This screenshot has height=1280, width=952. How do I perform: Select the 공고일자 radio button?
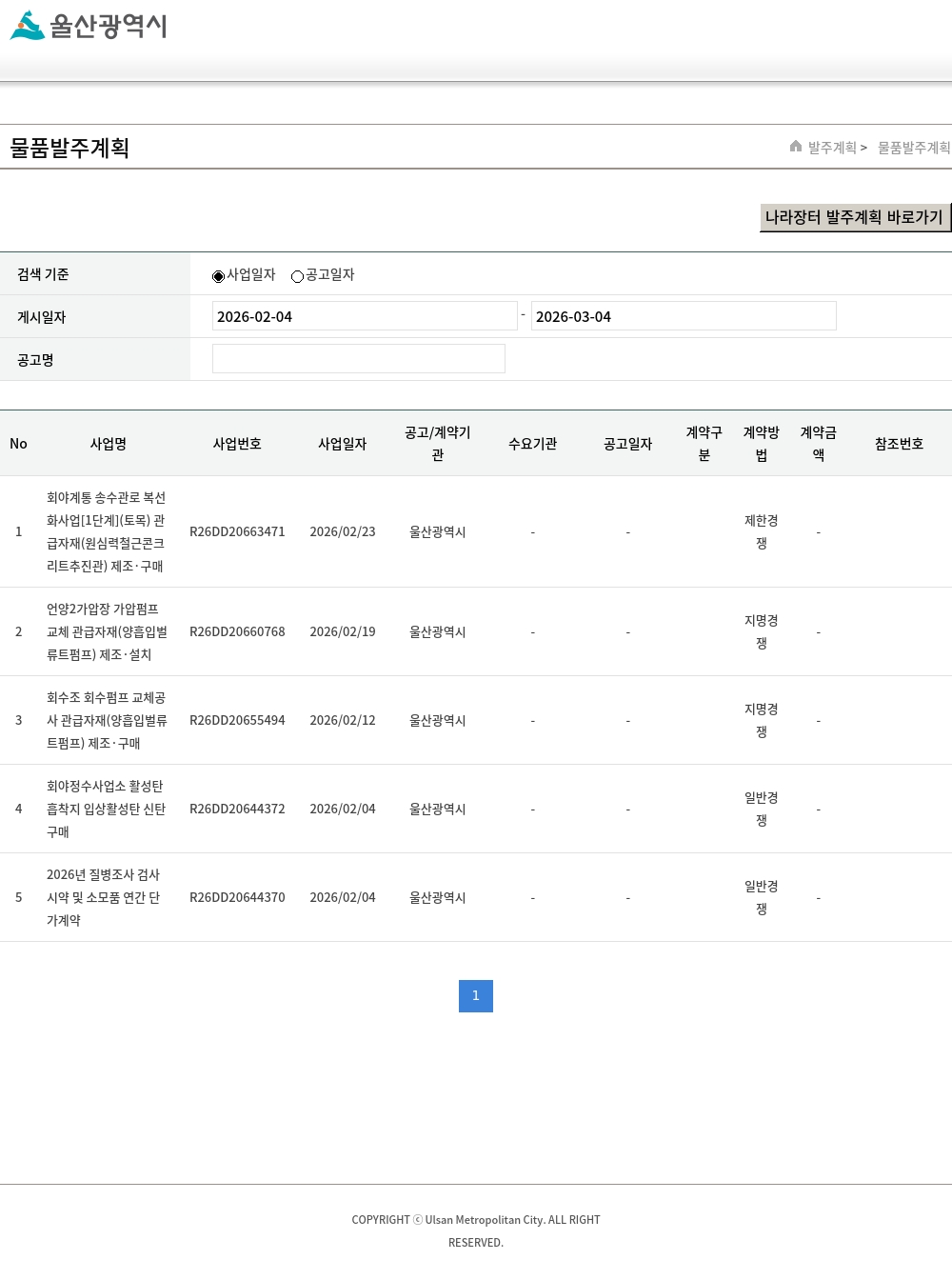297,276
